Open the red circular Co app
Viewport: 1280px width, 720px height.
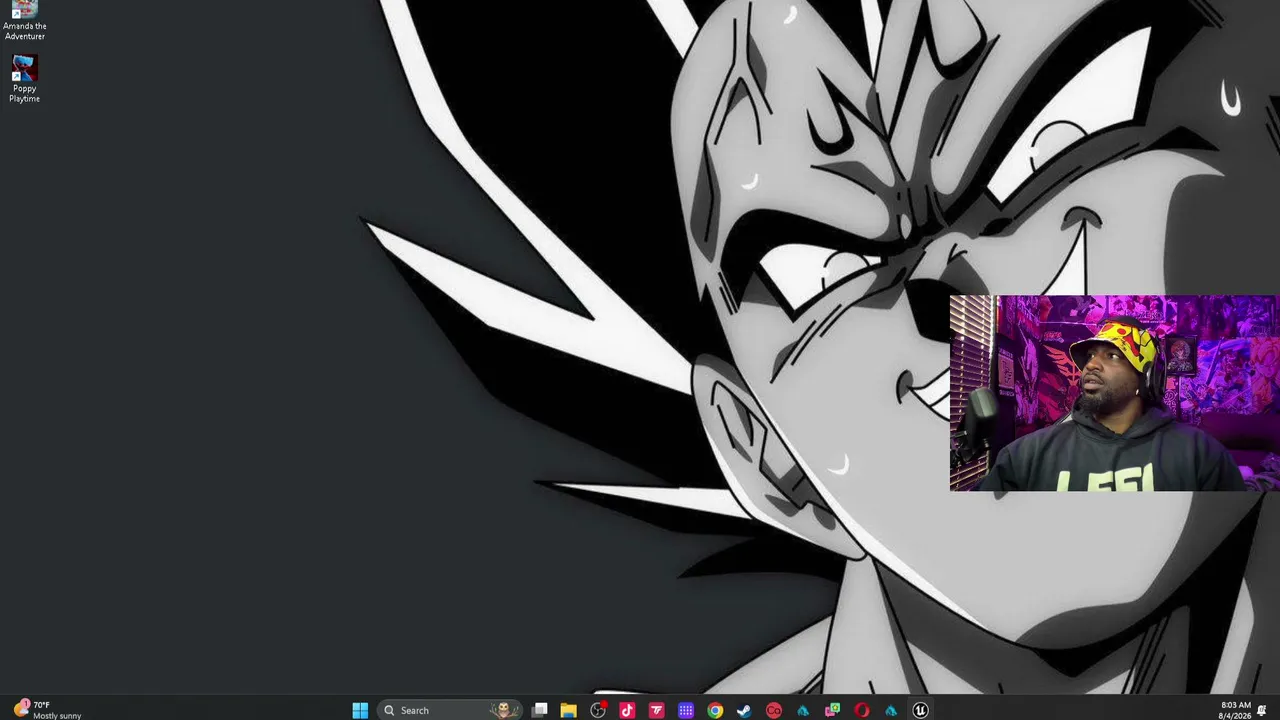(x=773, y=710)
